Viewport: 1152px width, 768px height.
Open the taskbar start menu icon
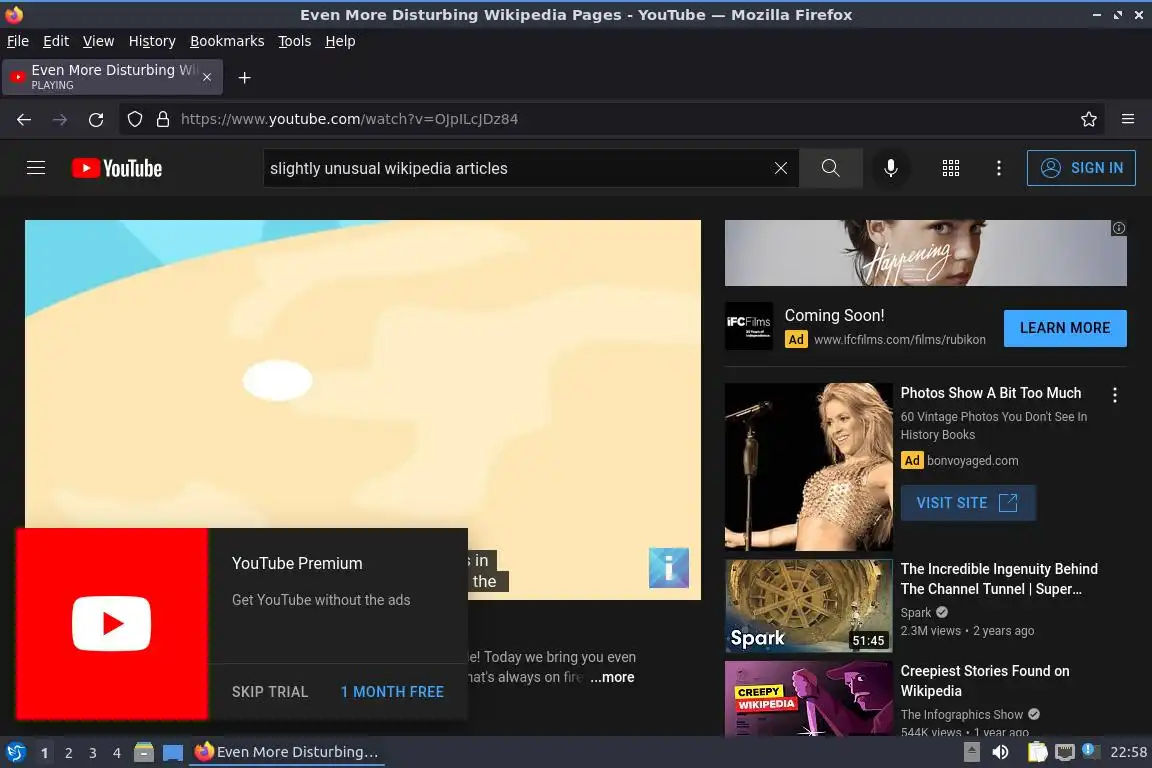click(x=16, y=752)
